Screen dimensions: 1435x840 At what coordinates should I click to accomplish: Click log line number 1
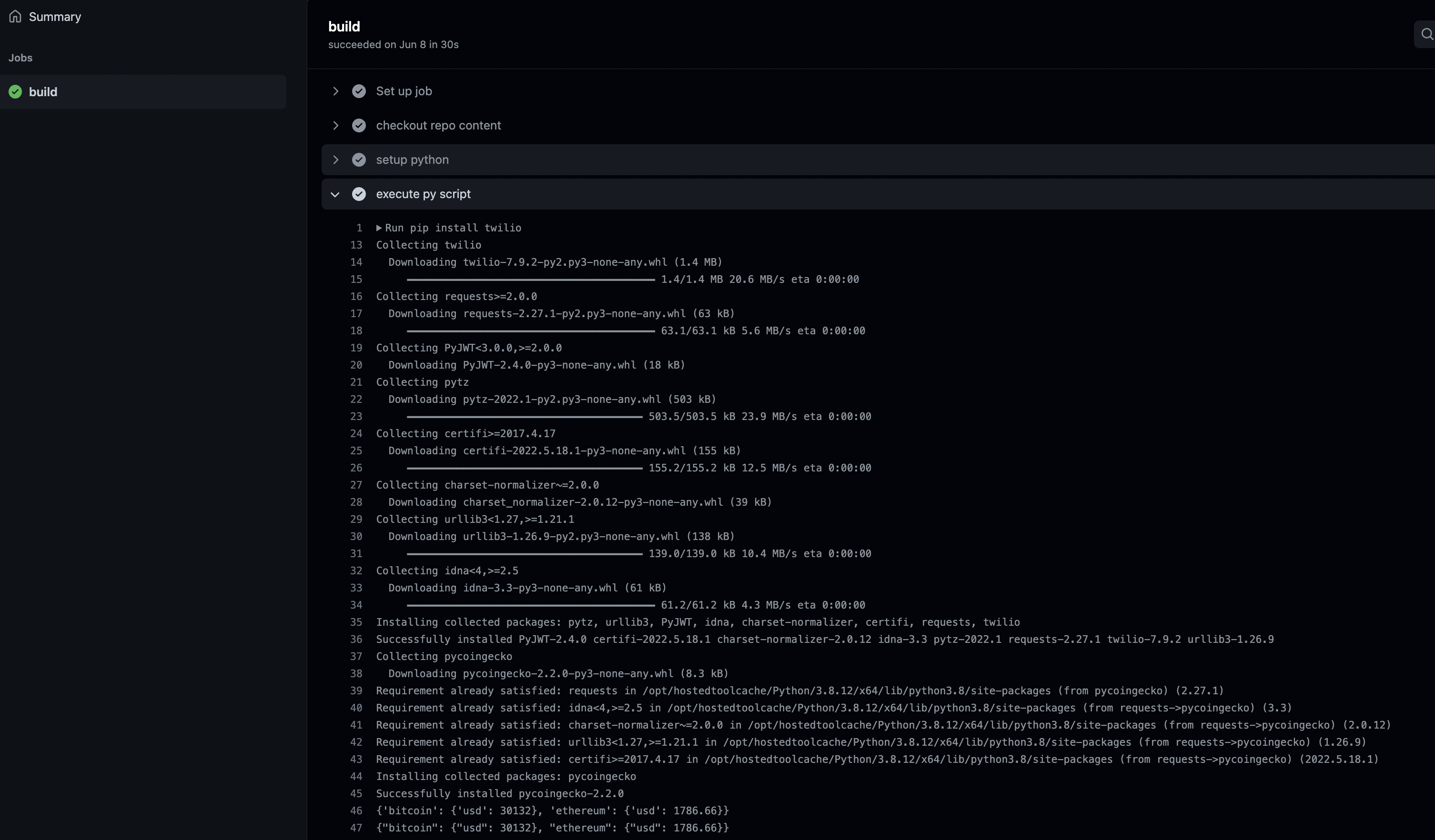(359, 228)
